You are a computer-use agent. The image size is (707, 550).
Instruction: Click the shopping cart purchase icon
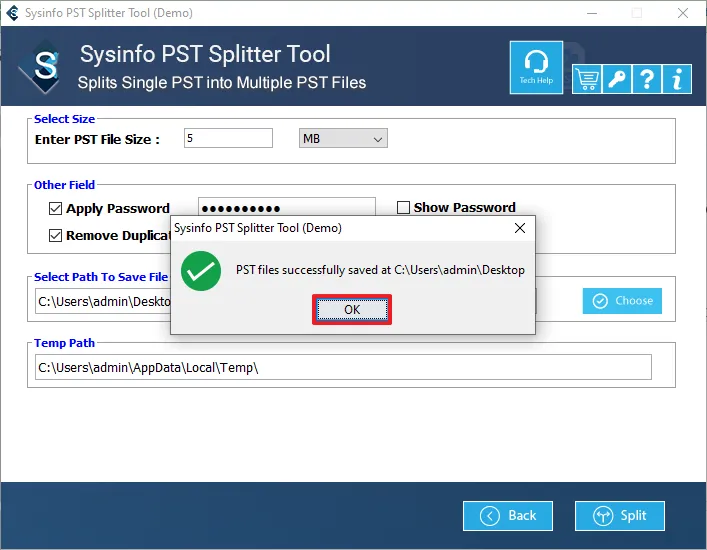coord(587,79)
